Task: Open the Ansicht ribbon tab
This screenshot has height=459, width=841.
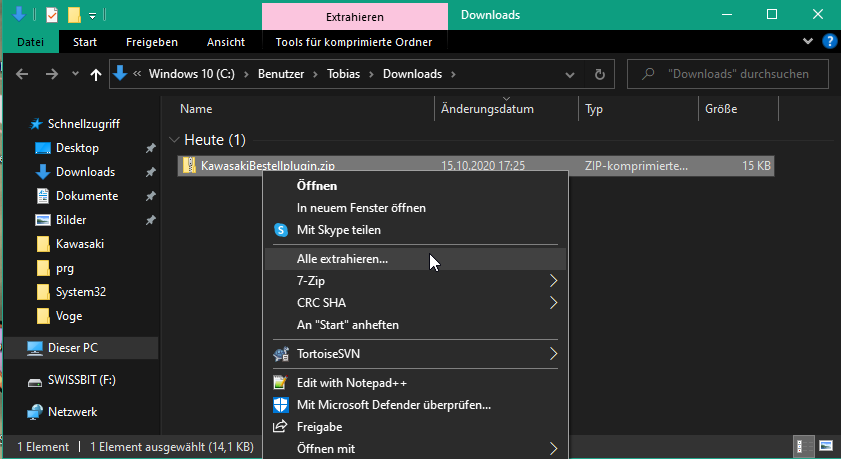Action: (226, 42)
